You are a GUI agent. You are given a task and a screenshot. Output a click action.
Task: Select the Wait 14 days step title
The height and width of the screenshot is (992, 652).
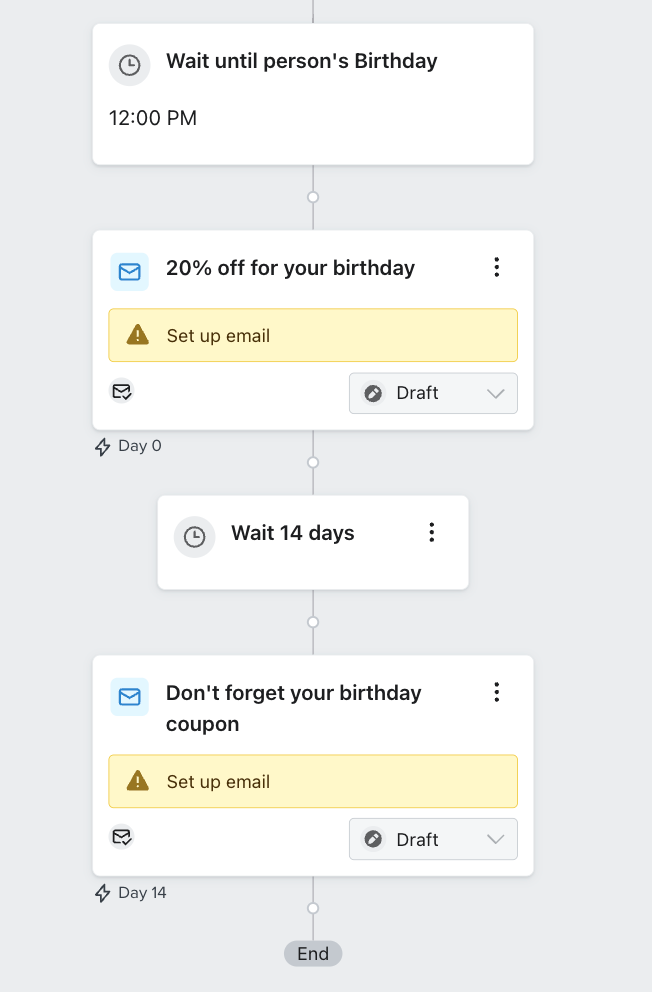(x=292, y=533)
